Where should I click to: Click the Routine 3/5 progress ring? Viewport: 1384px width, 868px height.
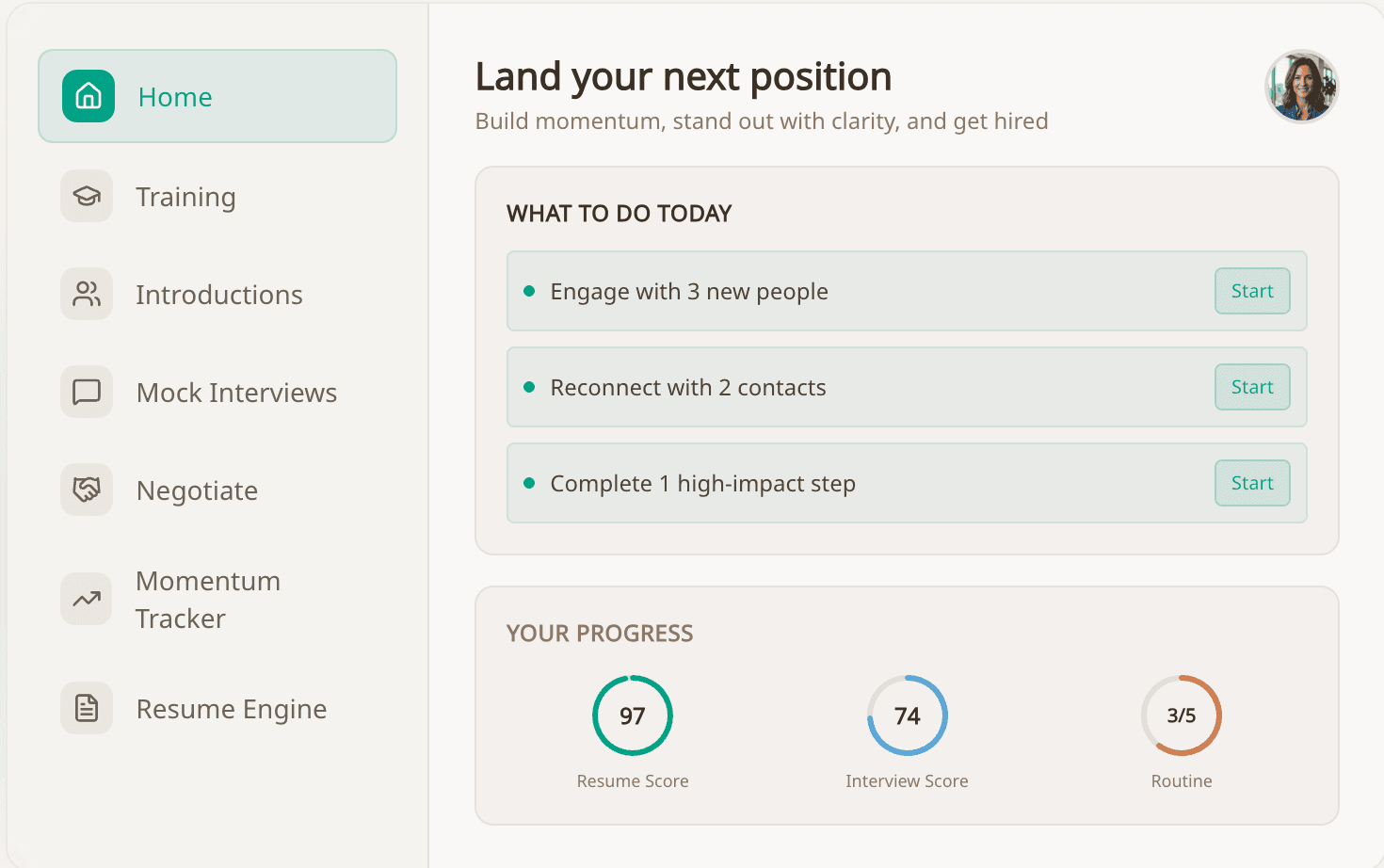click(1181, 715)
